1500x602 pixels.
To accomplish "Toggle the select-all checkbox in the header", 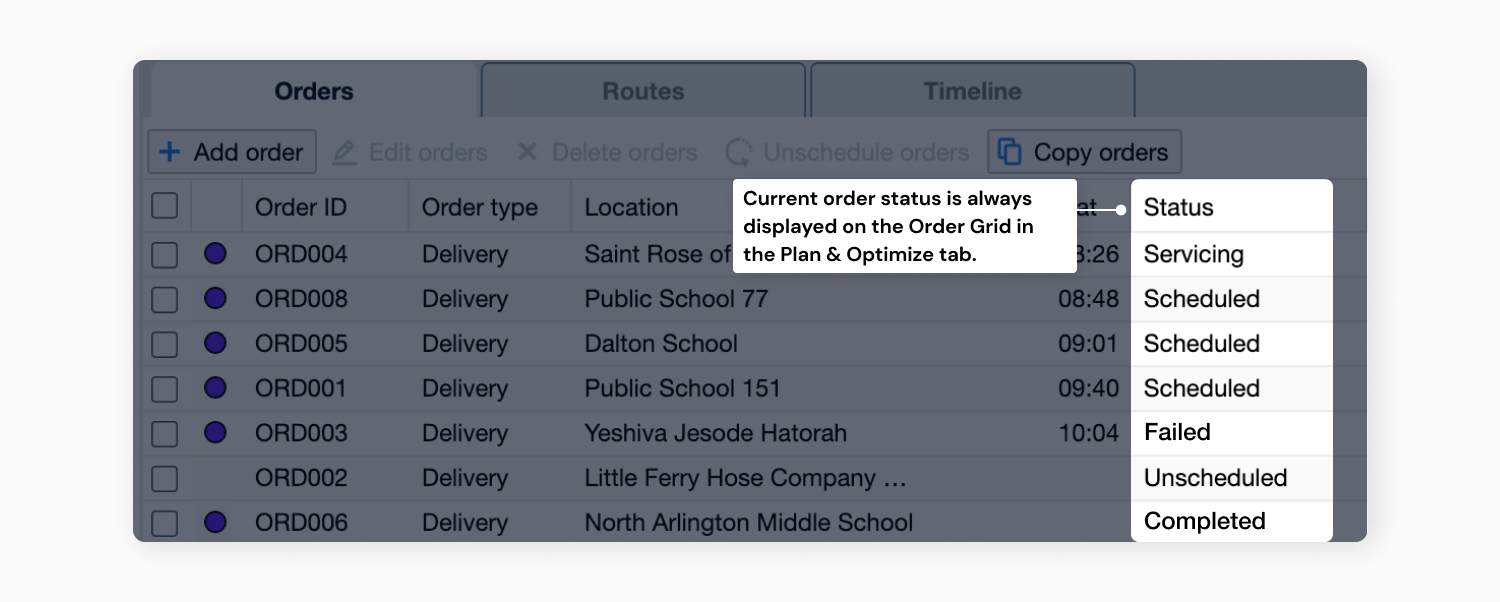I will point(164,207).
